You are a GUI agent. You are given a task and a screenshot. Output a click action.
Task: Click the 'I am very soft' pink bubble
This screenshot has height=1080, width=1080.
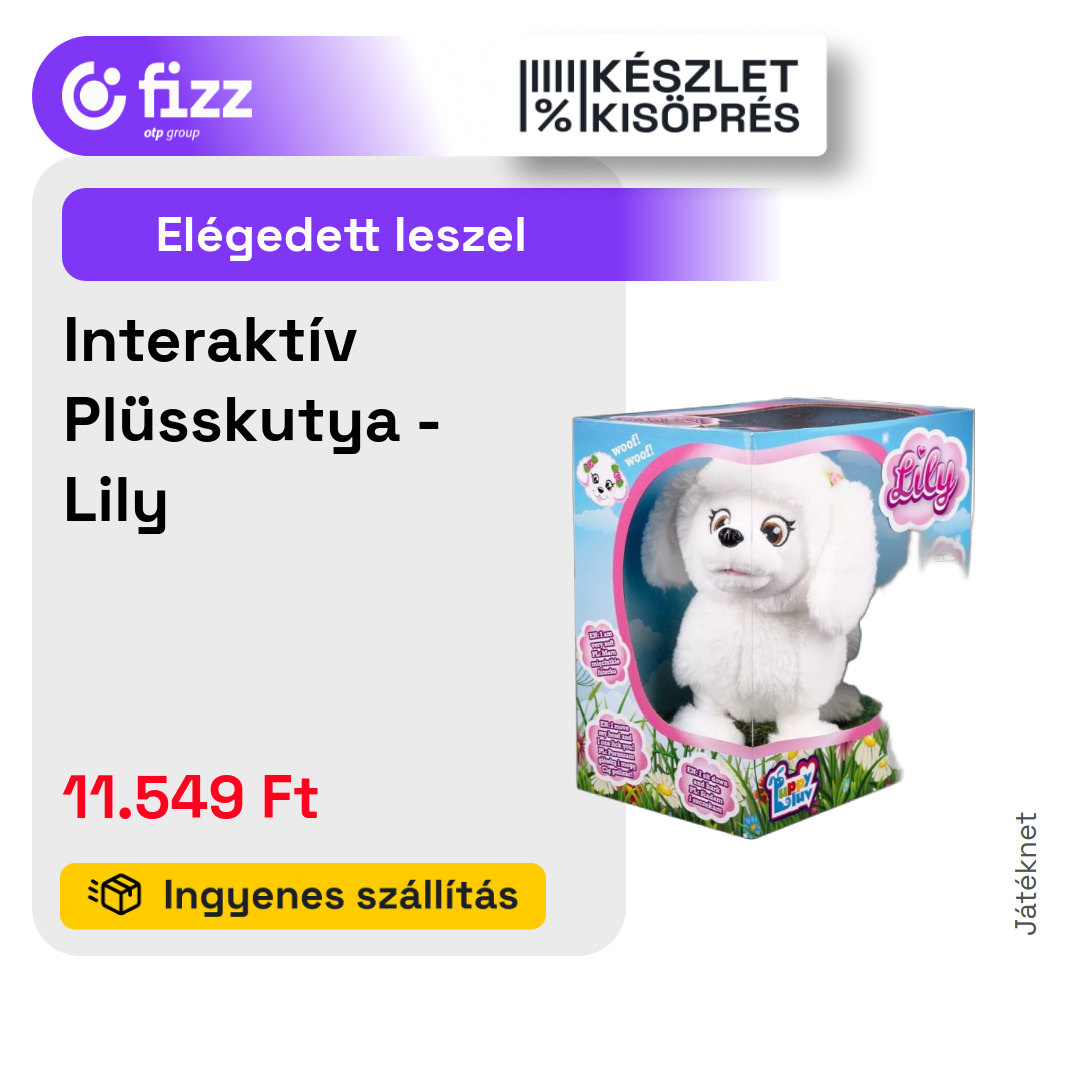[x=604, y=653]
